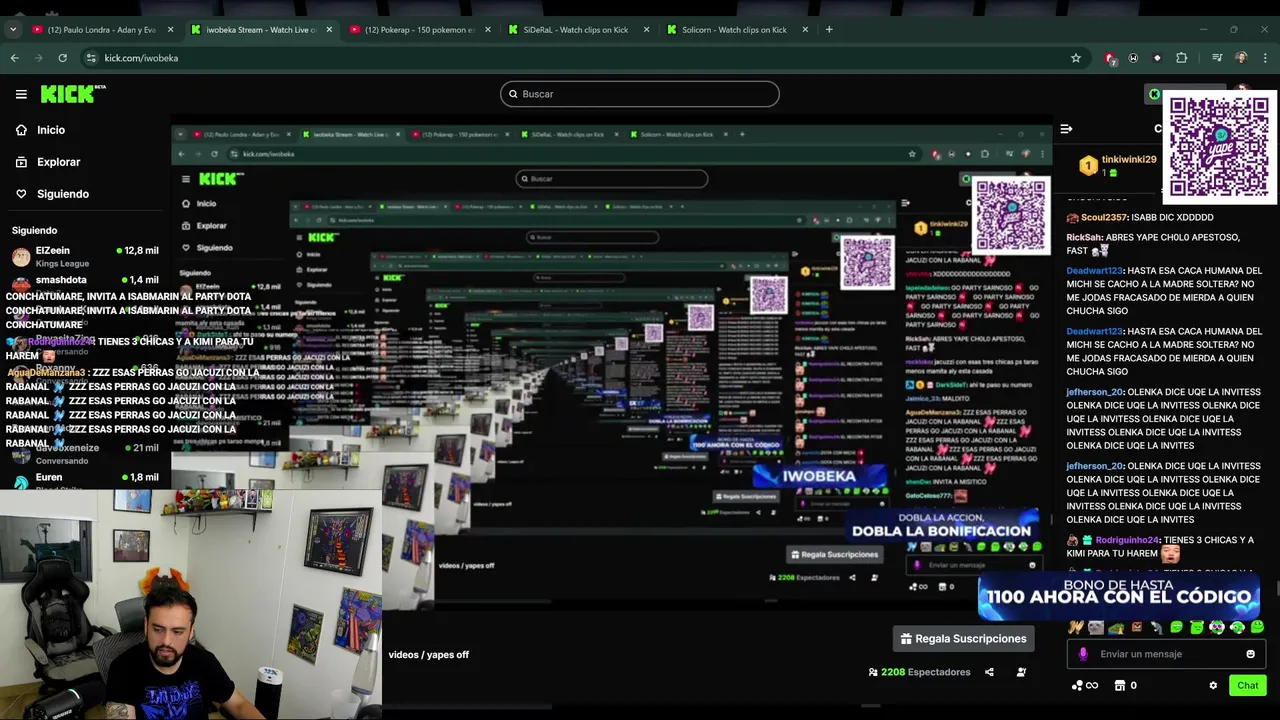Screen dimensions: 1280x720
Task: Close the SiDeRaL tab
Action: pos(646,30)
